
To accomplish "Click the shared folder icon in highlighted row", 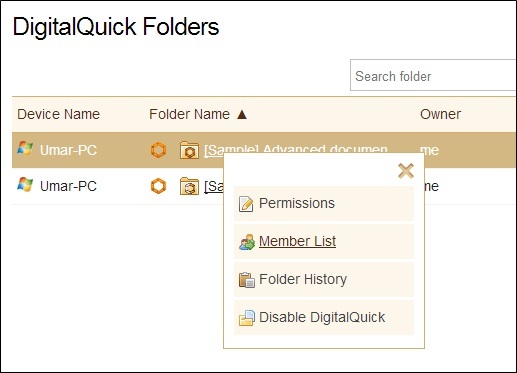I will click(189, 150).
